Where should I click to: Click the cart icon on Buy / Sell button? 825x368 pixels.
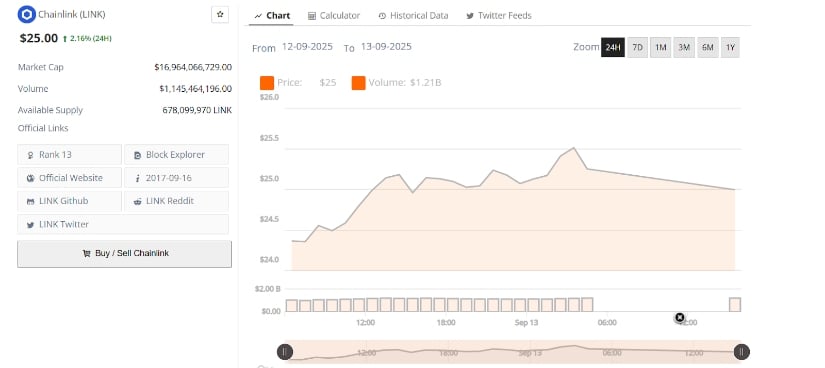point(86,253)
